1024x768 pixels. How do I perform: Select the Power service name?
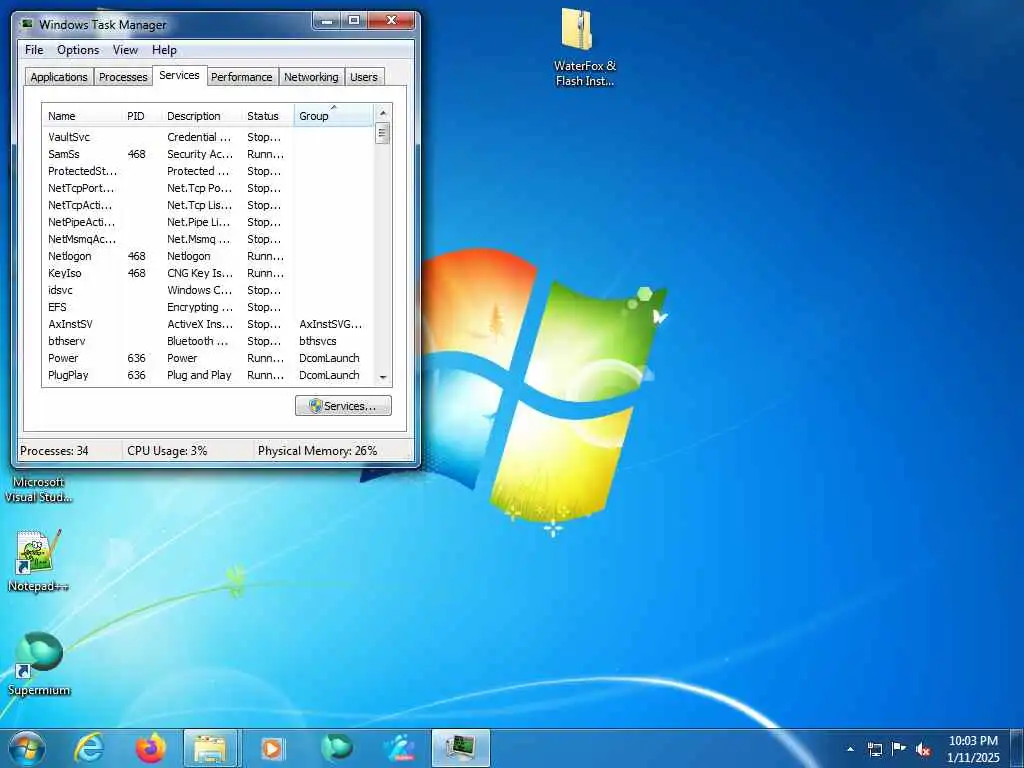click(63, 358)
